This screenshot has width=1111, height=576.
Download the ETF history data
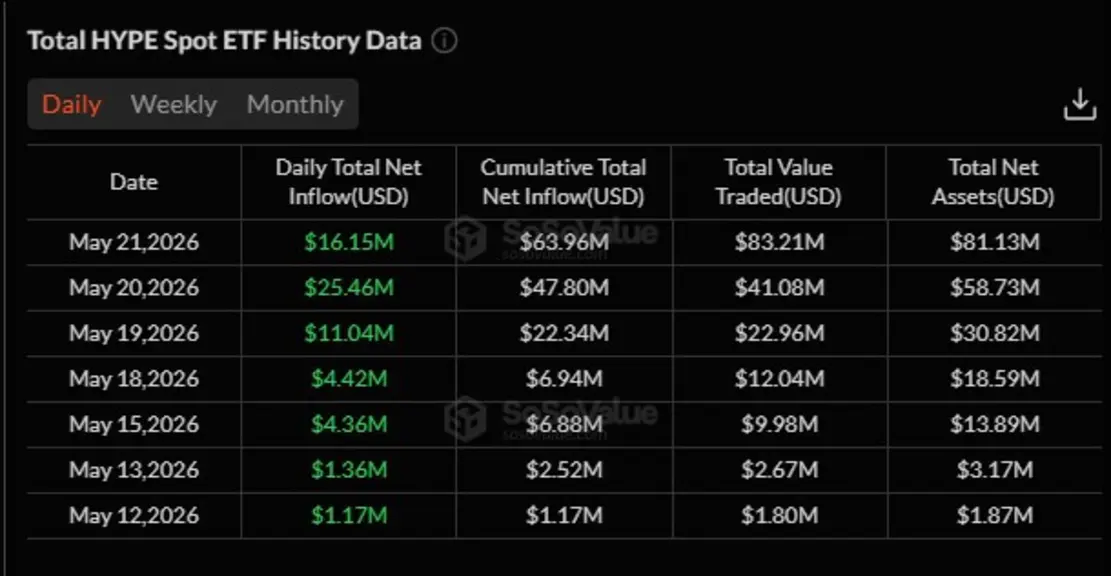tap(1079, 105)
